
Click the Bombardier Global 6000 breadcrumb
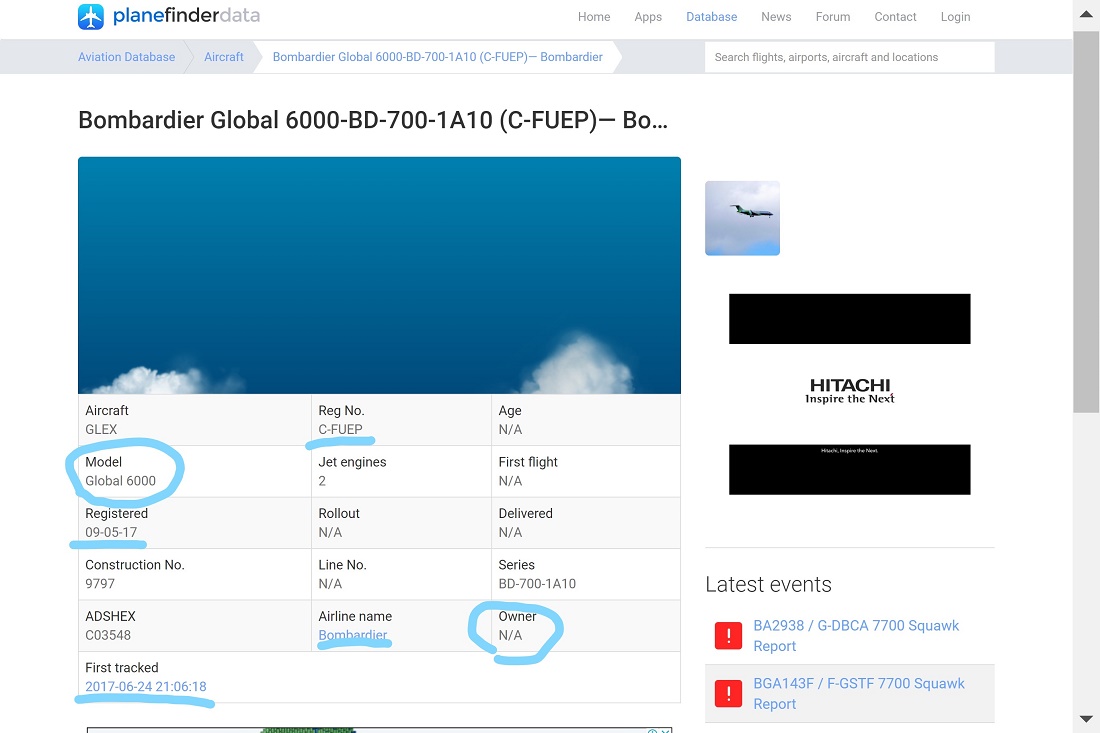[437, 57]
